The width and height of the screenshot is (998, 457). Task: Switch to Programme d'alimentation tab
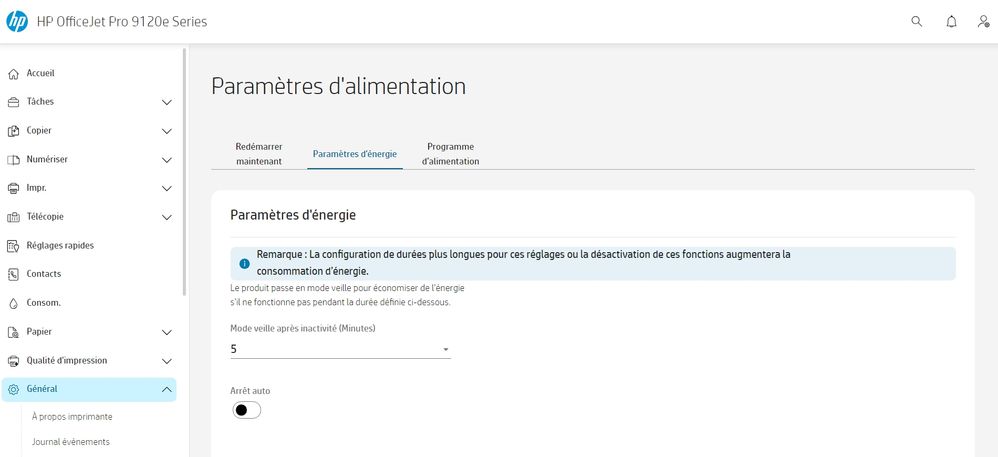(450, 153)
